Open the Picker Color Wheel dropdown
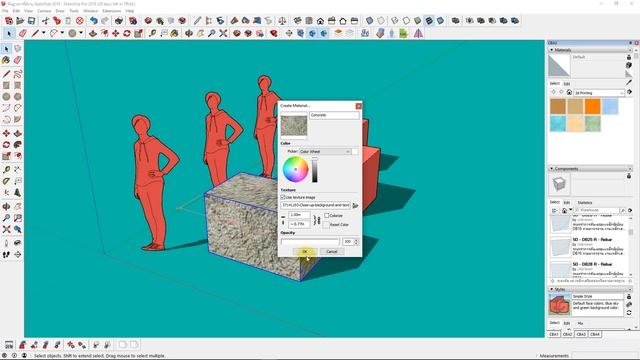Image resolution: width=640 pixels, height=360 pixels. click(325, 151)
